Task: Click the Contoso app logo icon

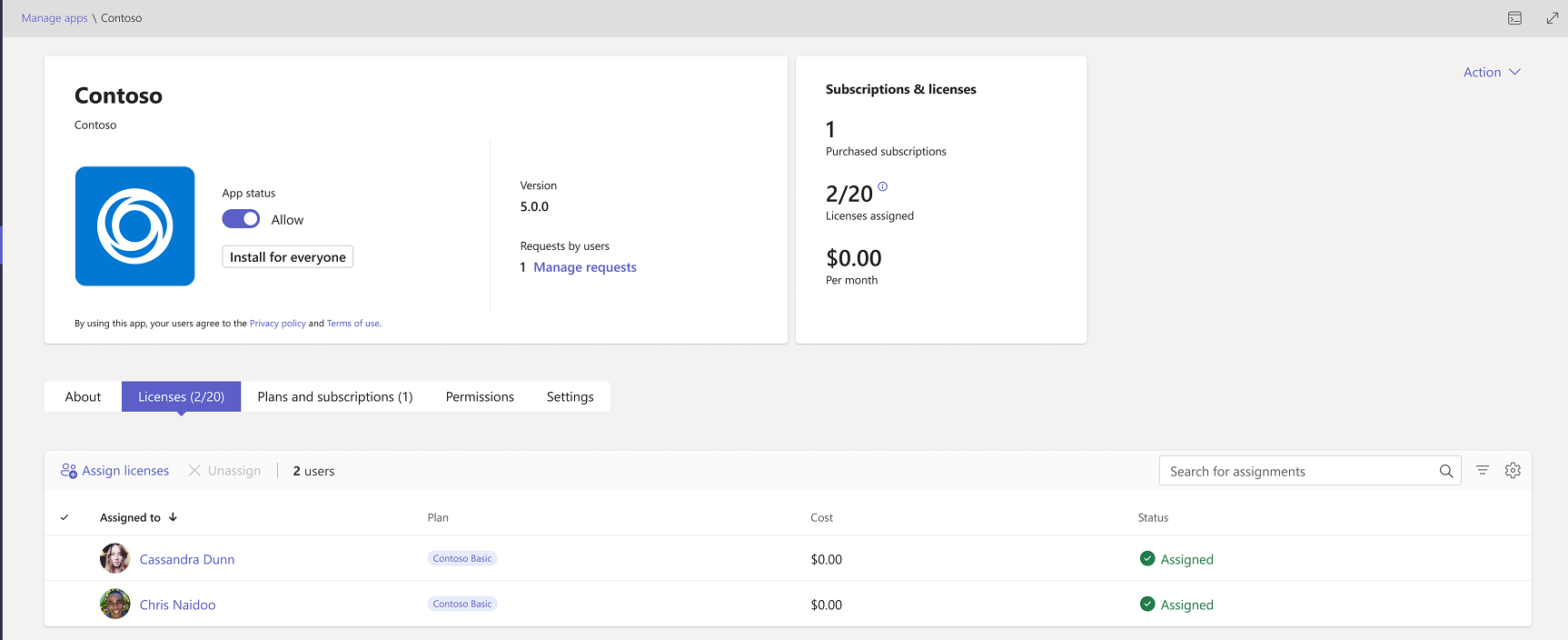Action: (x=134, y=226)
